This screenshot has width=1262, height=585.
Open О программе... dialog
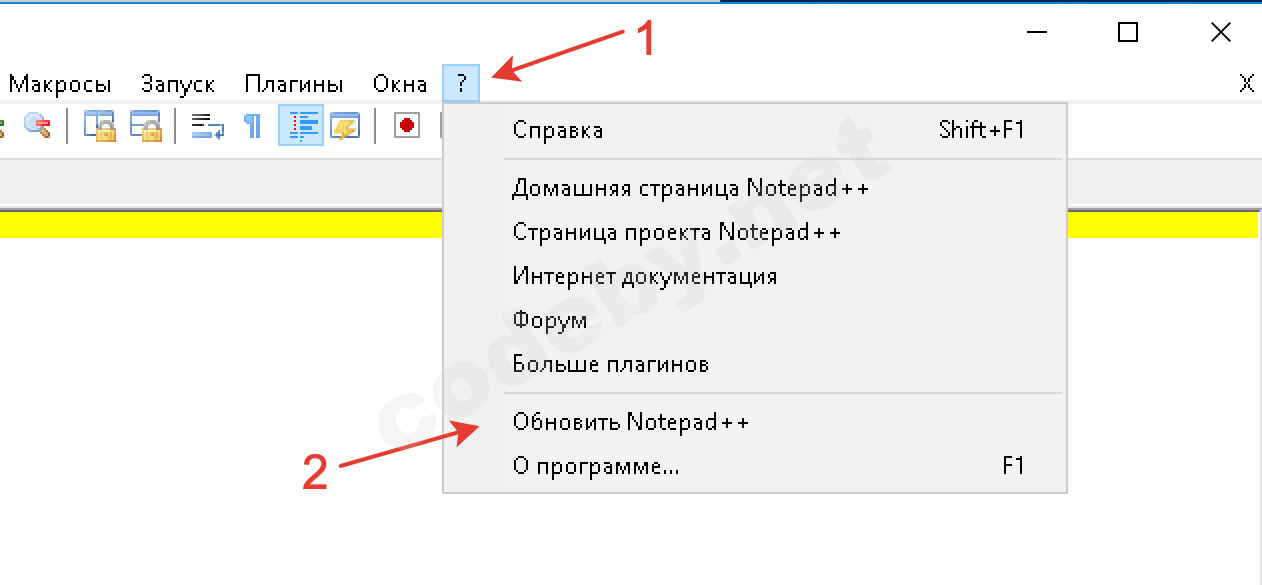pos(755,466)
